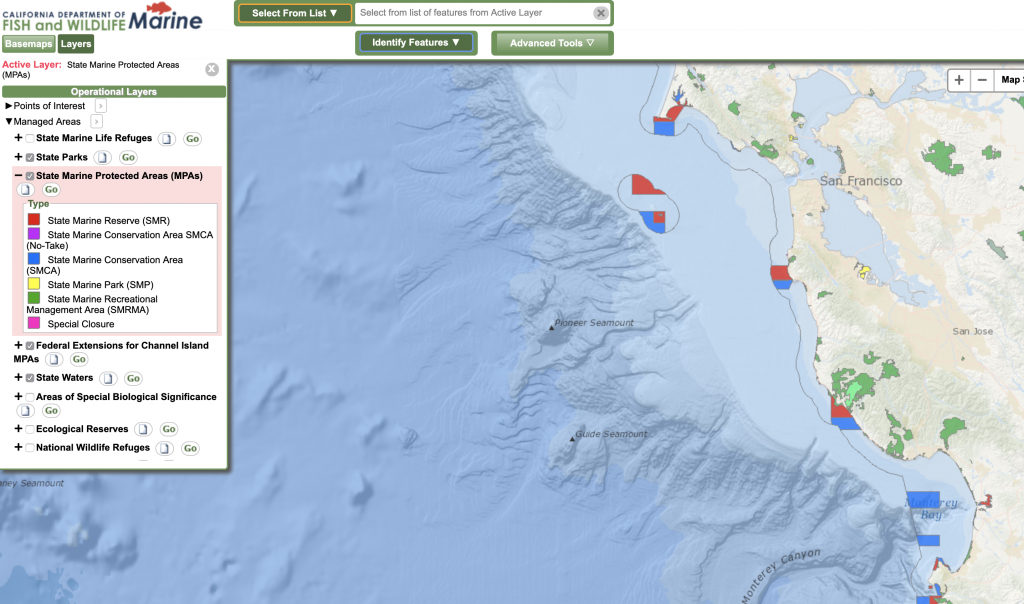Open the Advanced Tools menu
Viewport: 1024px width, 604px height.
[552, 43]
